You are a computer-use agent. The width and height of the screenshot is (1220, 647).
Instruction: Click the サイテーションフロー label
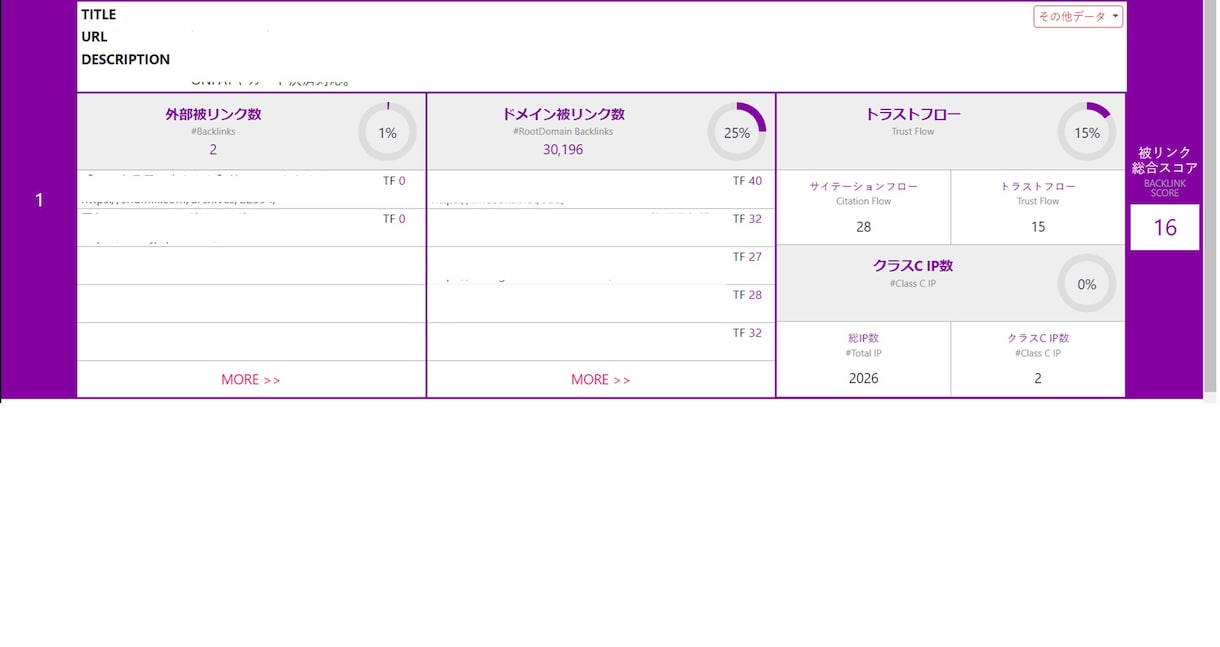click(864, 186)
